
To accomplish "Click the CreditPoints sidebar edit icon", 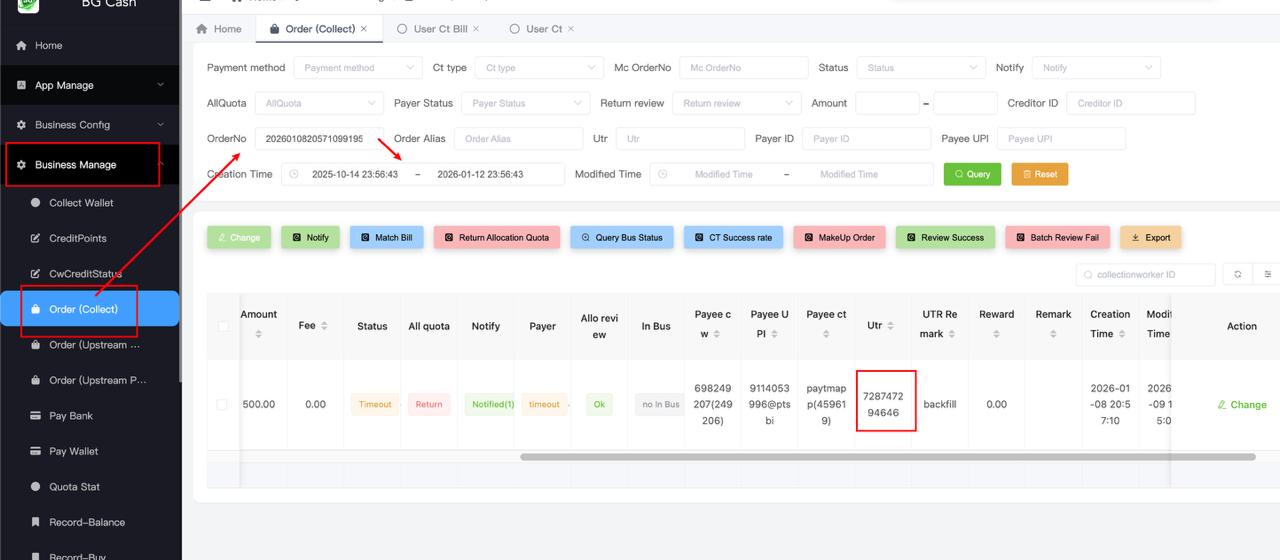I will pos(36,238).
